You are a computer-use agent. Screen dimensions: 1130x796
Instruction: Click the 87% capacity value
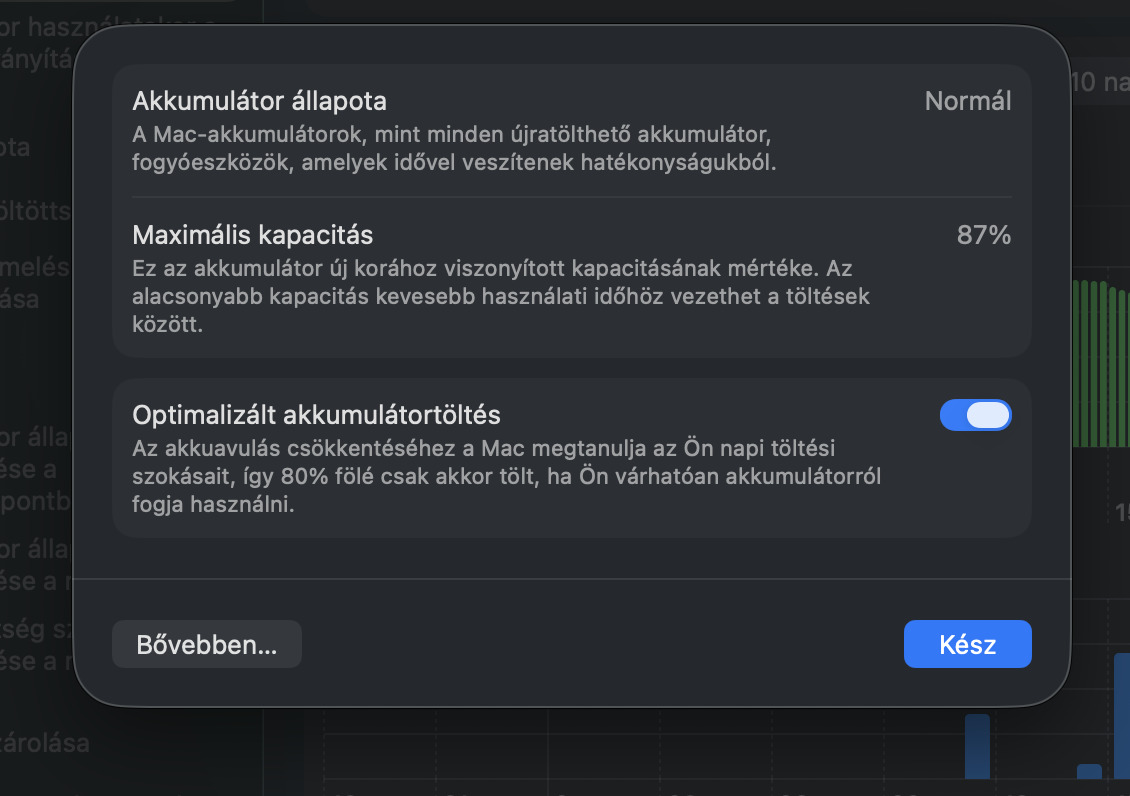pos(983,235)
